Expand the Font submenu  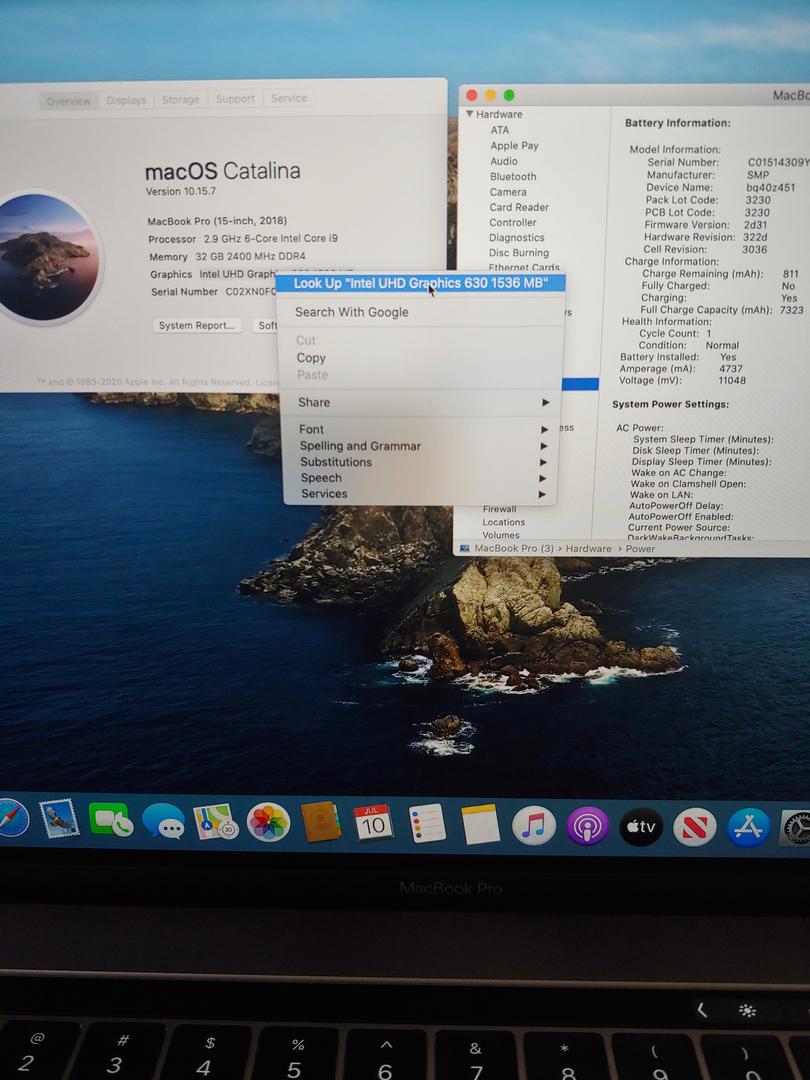point(421,429)
